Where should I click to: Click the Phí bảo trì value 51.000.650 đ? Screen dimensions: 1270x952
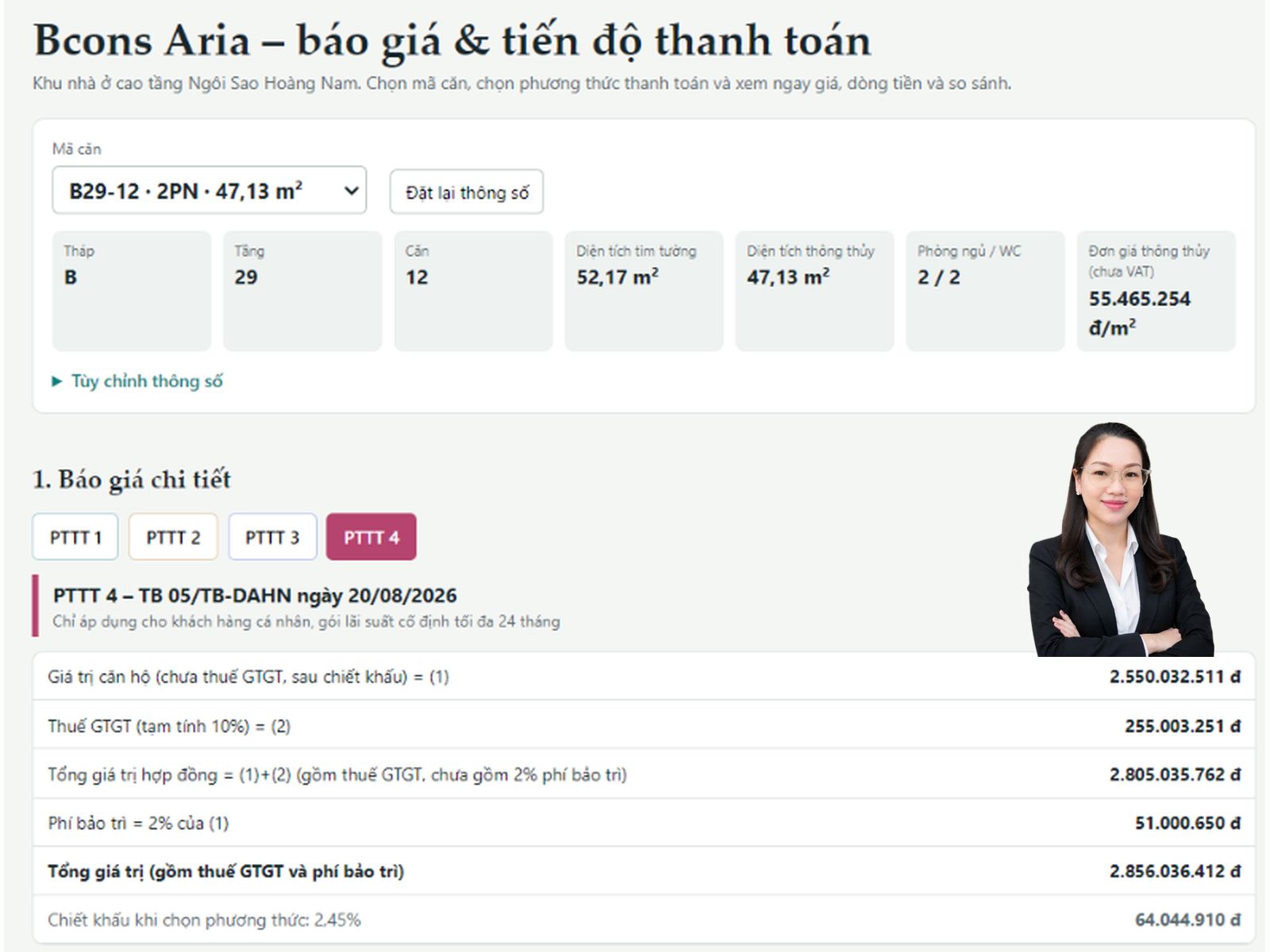tap(1187, 823)
